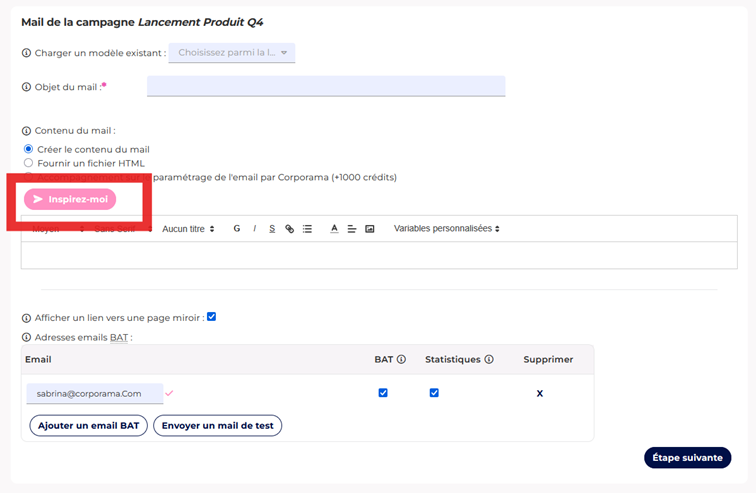Expand the 'Aucun titre' heading dropdown
The image size is (756, 493).
coord(188,229)
